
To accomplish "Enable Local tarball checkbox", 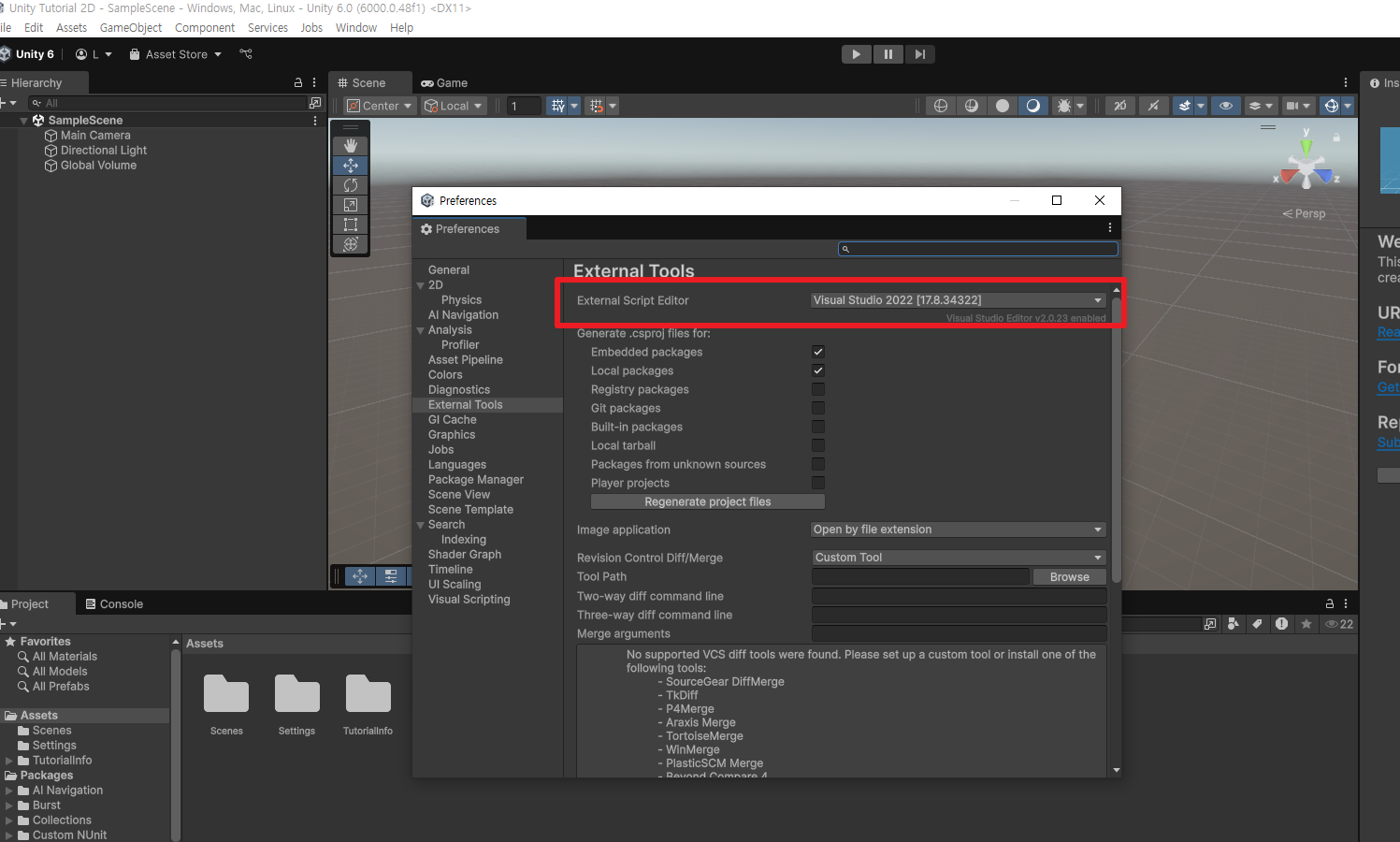I will point(818,445).
